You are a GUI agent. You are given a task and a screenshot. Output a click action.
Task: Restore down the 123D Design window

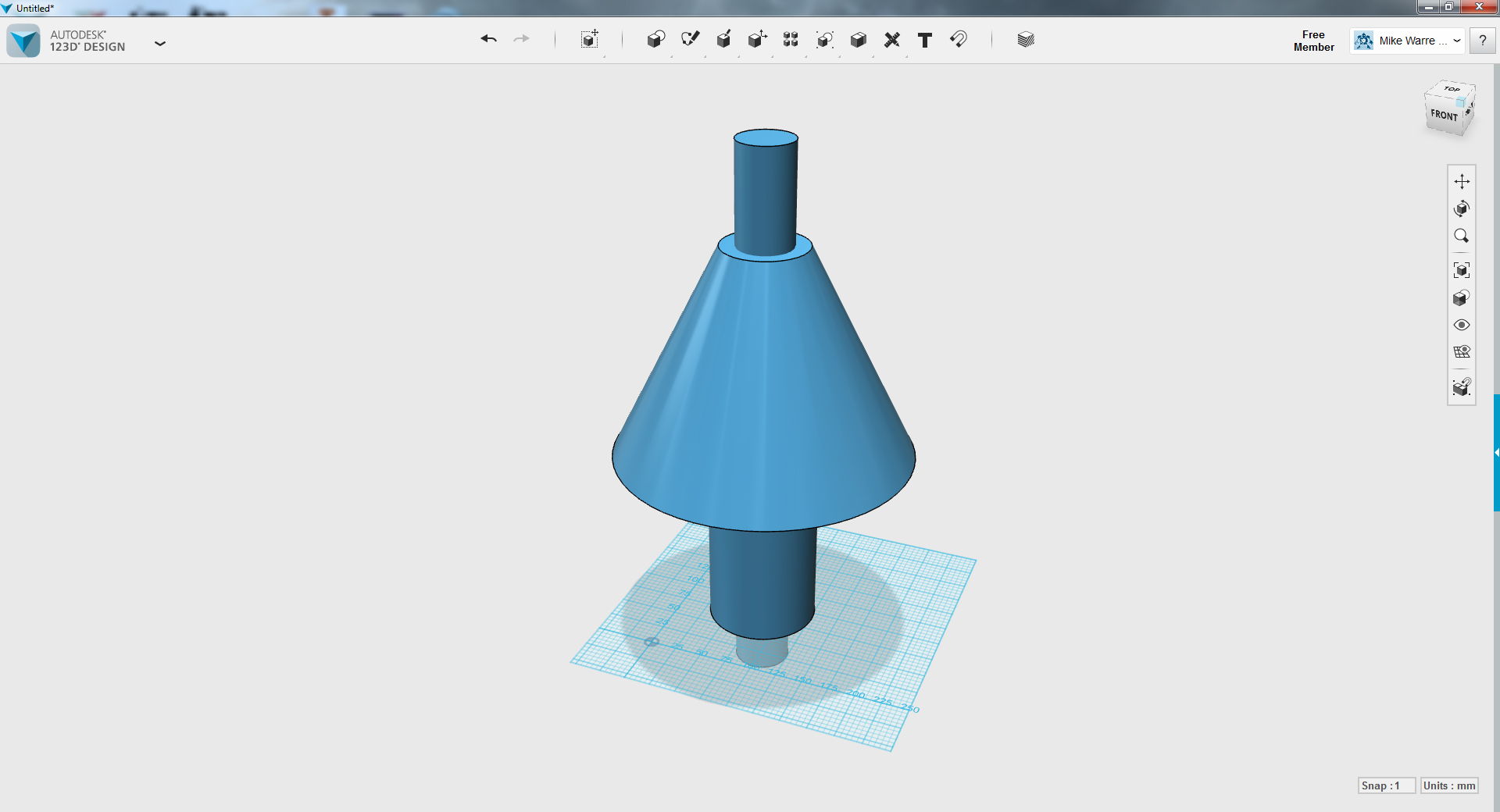click(x=1448, y=7)
